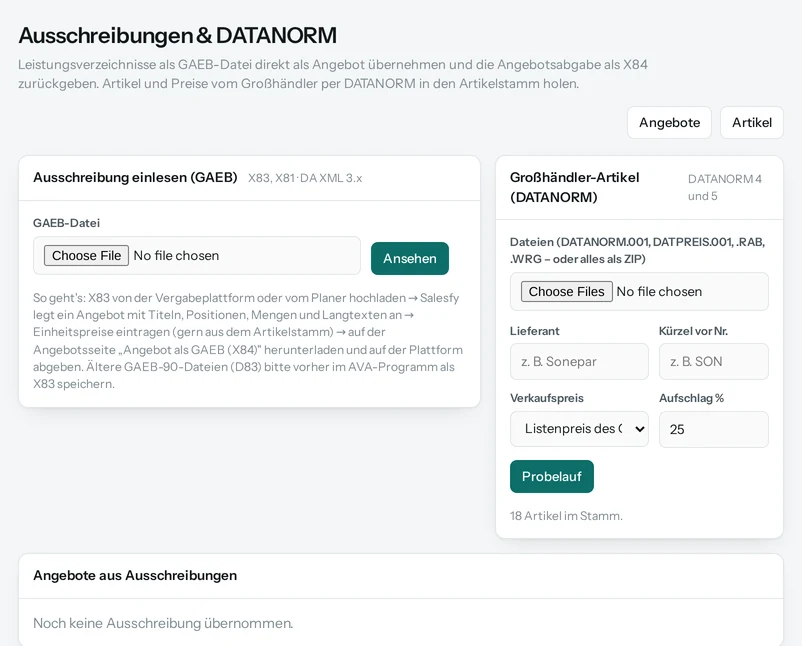Open the Angebote page button
The width and height of the screenshot is (802, 646).
(669, 123)
